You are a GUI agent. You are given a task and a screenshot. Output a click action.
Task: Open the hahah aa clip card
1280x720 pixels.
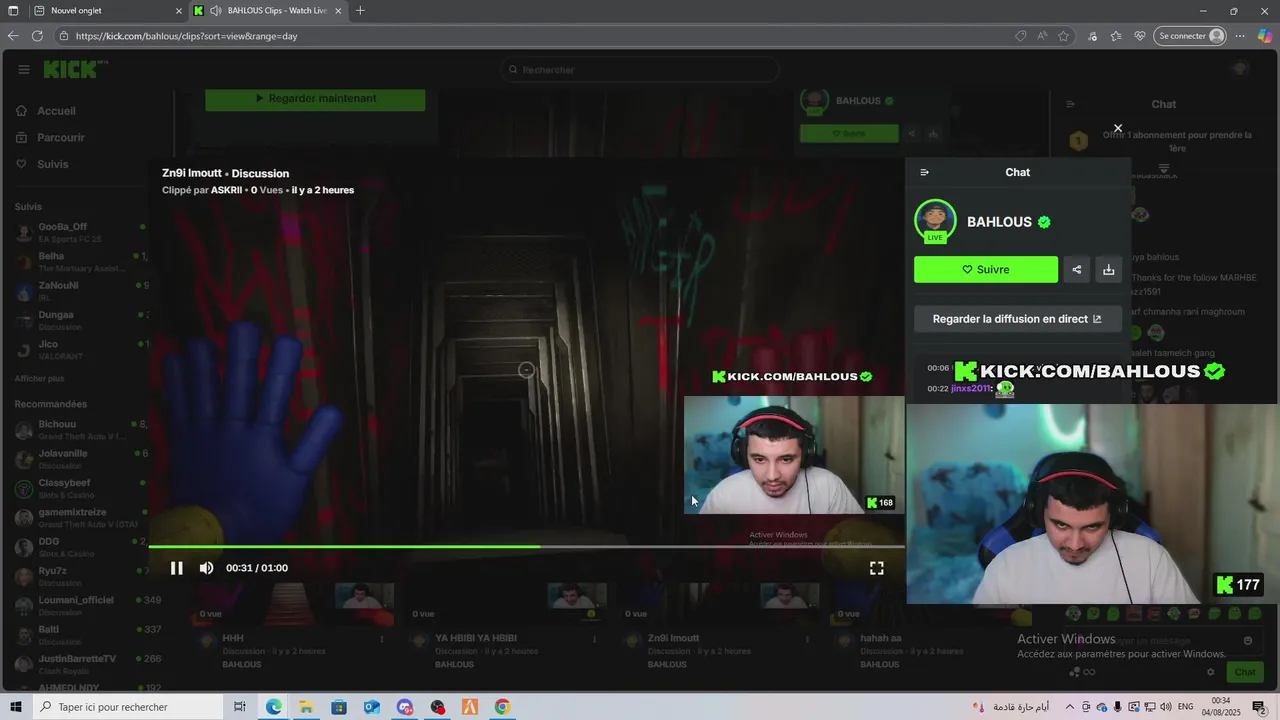880,638
